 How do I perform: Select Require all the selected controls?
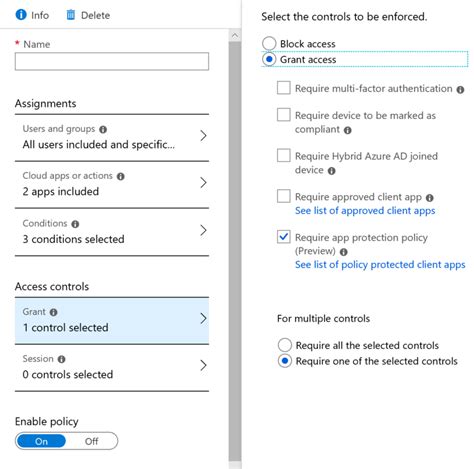[285, 345]
